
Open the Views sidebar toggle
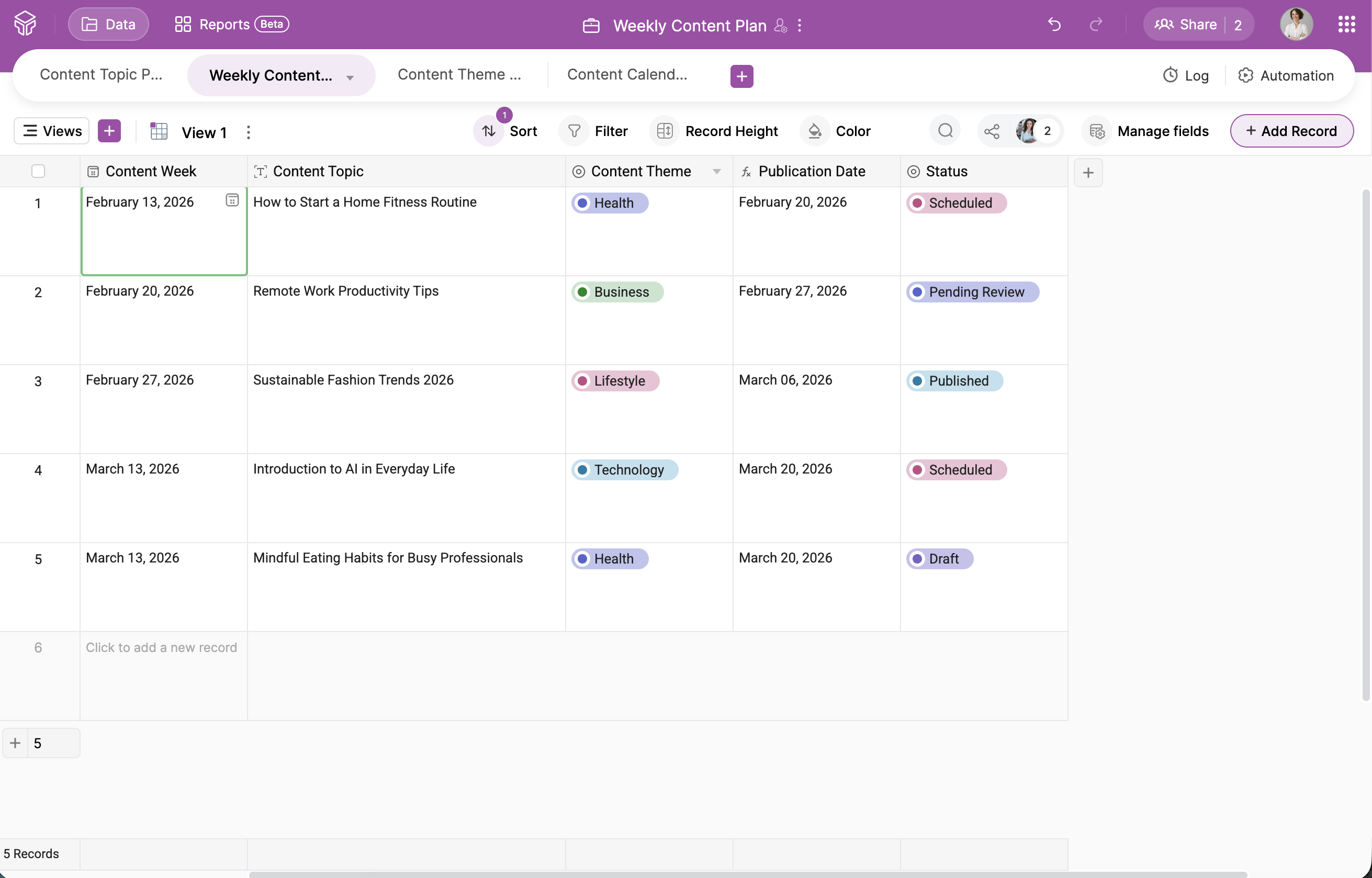[52, 131]
